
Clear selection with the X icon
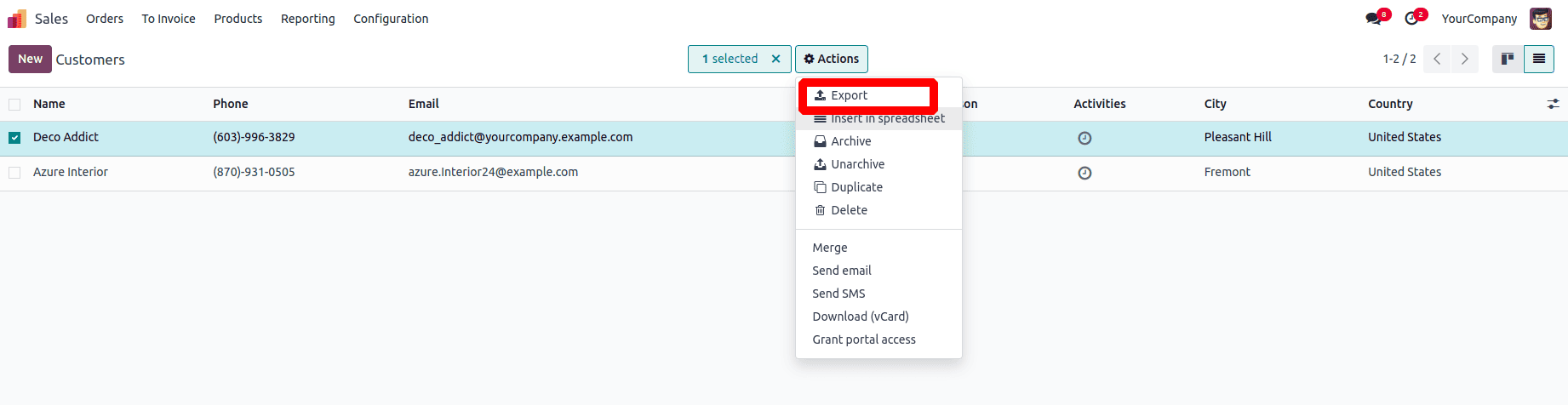775,59
